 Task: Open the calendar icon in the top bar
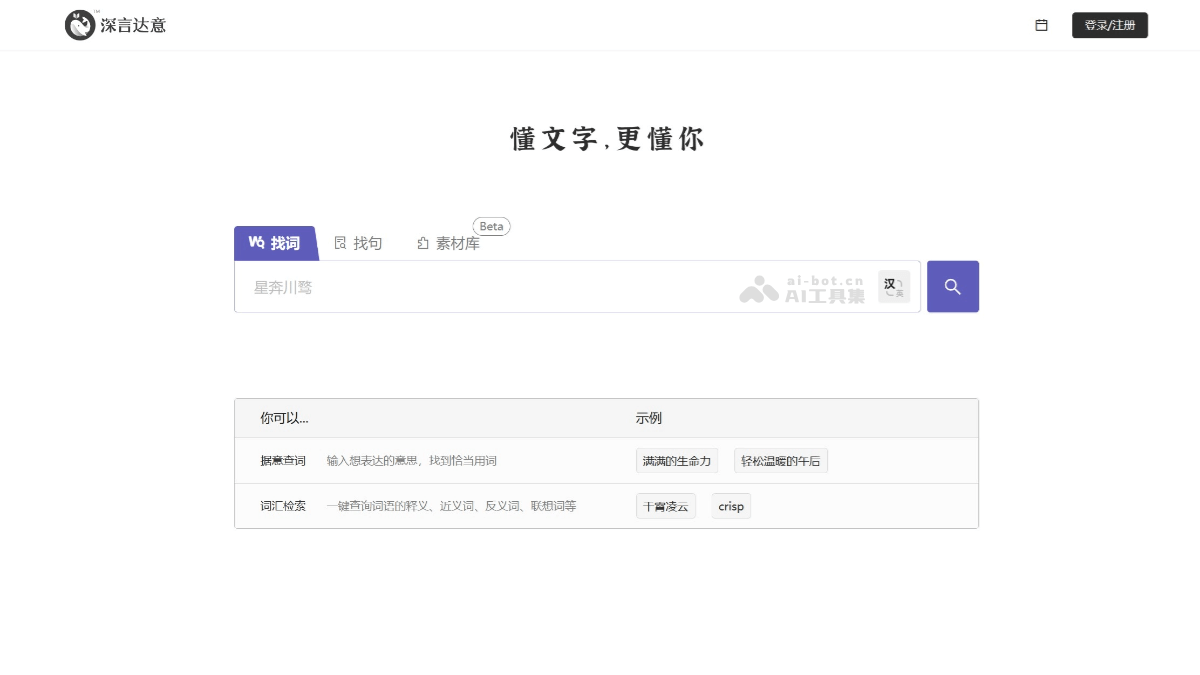[x=1040, y=25]
